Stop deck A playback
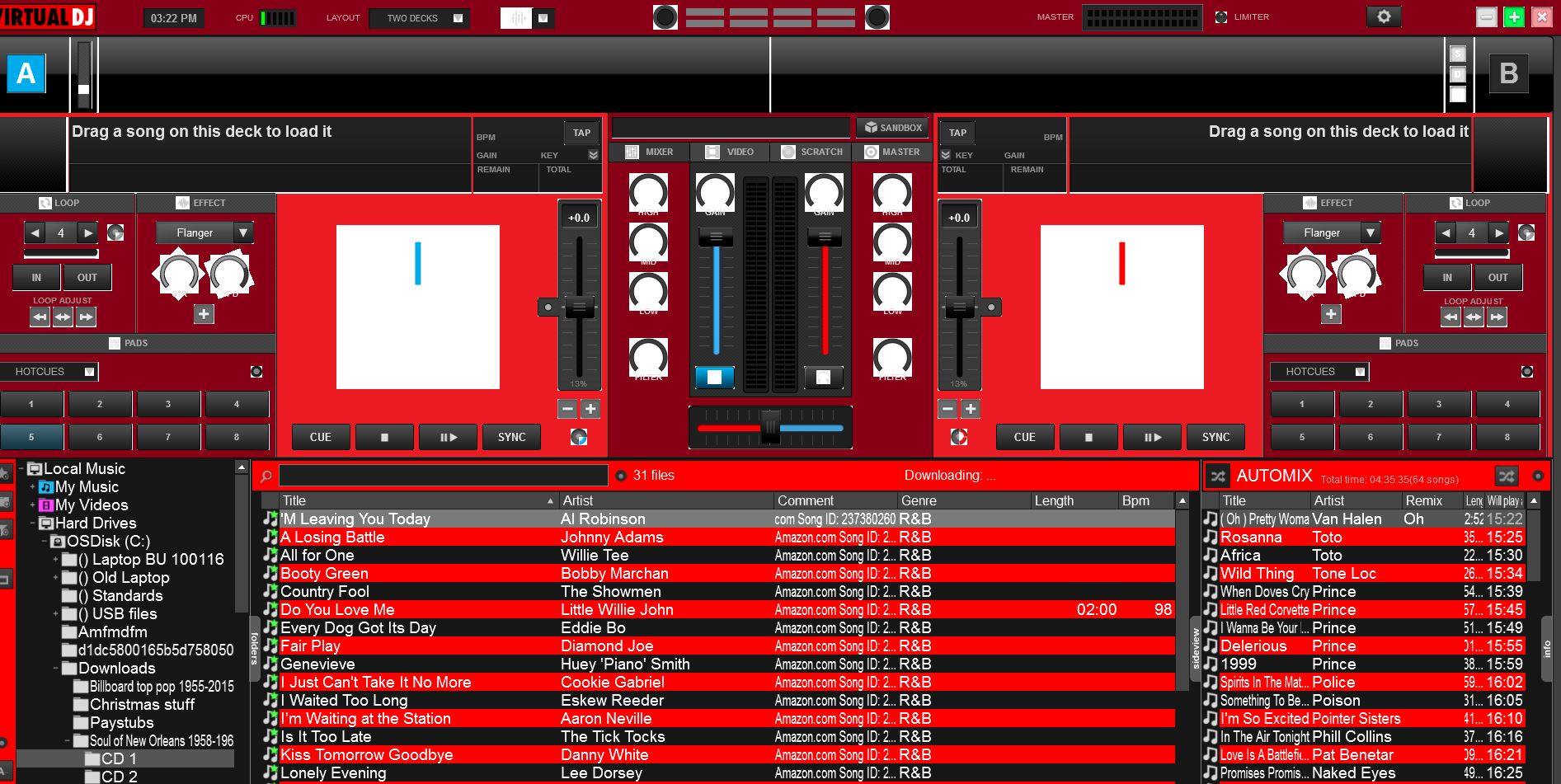 (384, 438)
